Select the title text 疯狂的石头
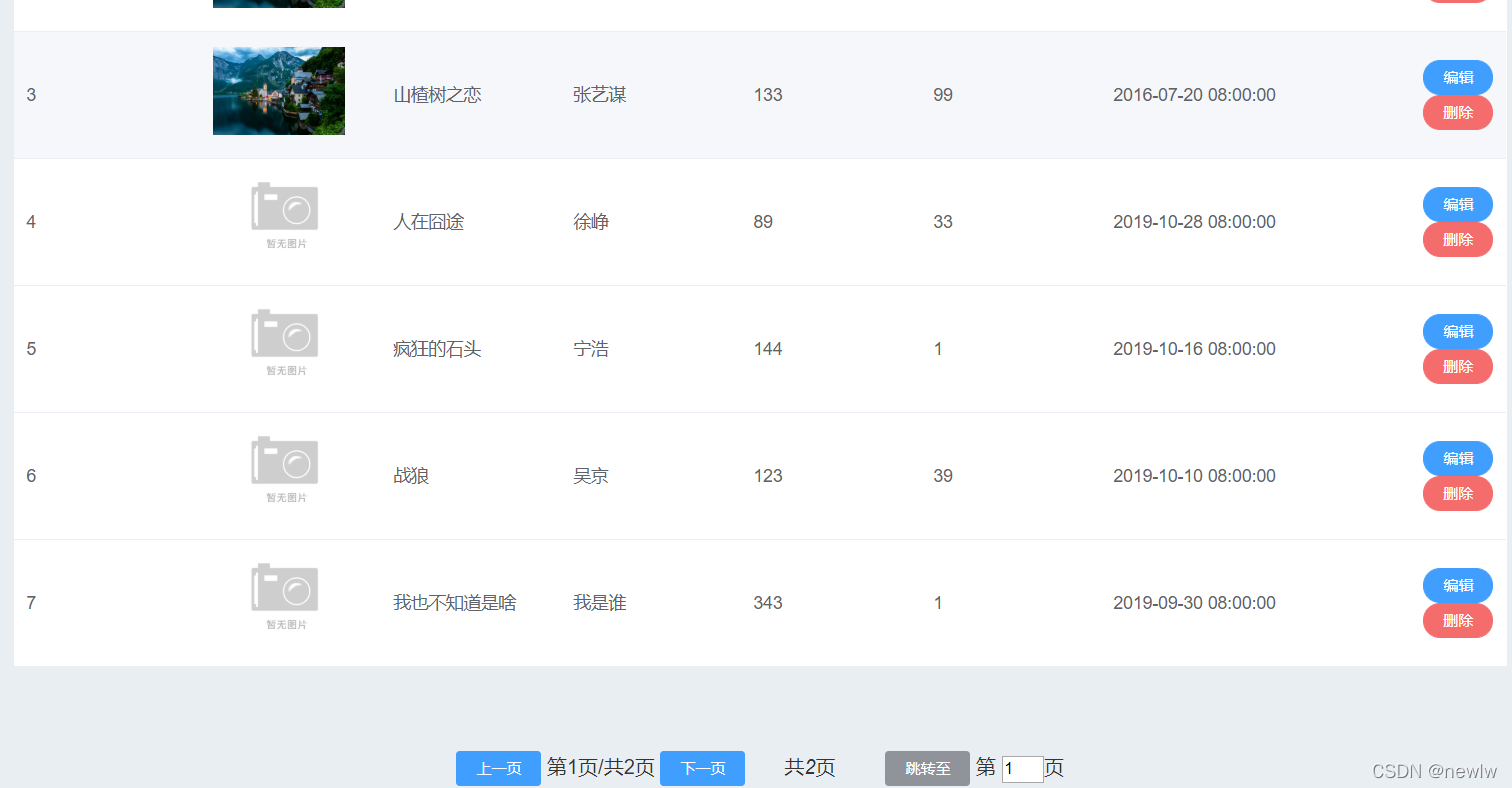 pos(437,349)
